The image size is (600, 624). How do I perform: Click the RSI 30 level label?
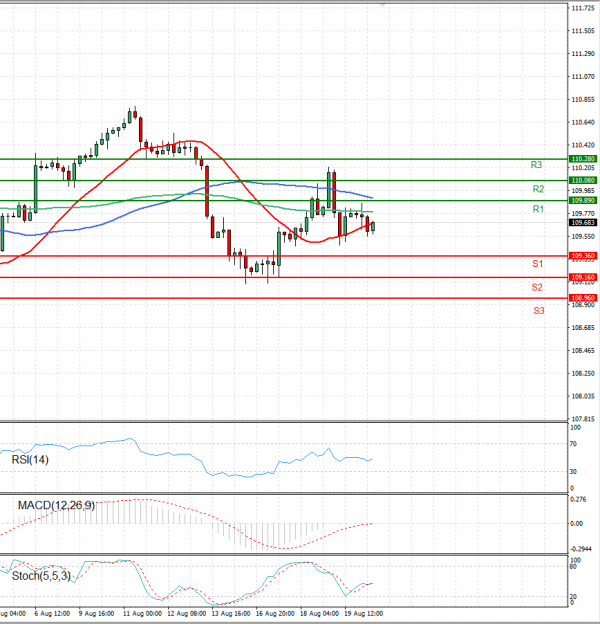[x=573, y=472]
